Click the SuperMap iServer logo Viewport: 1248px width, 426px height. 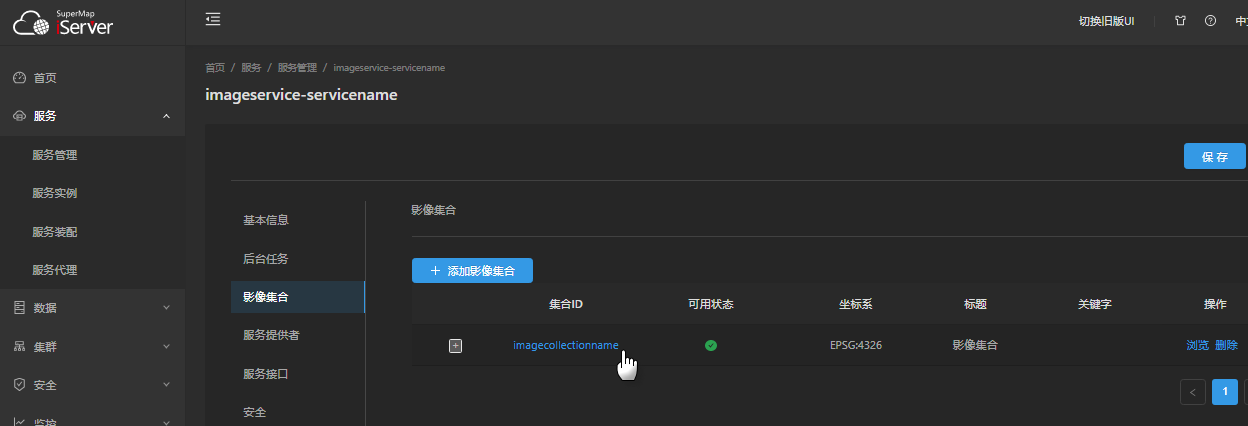[63, 22]
